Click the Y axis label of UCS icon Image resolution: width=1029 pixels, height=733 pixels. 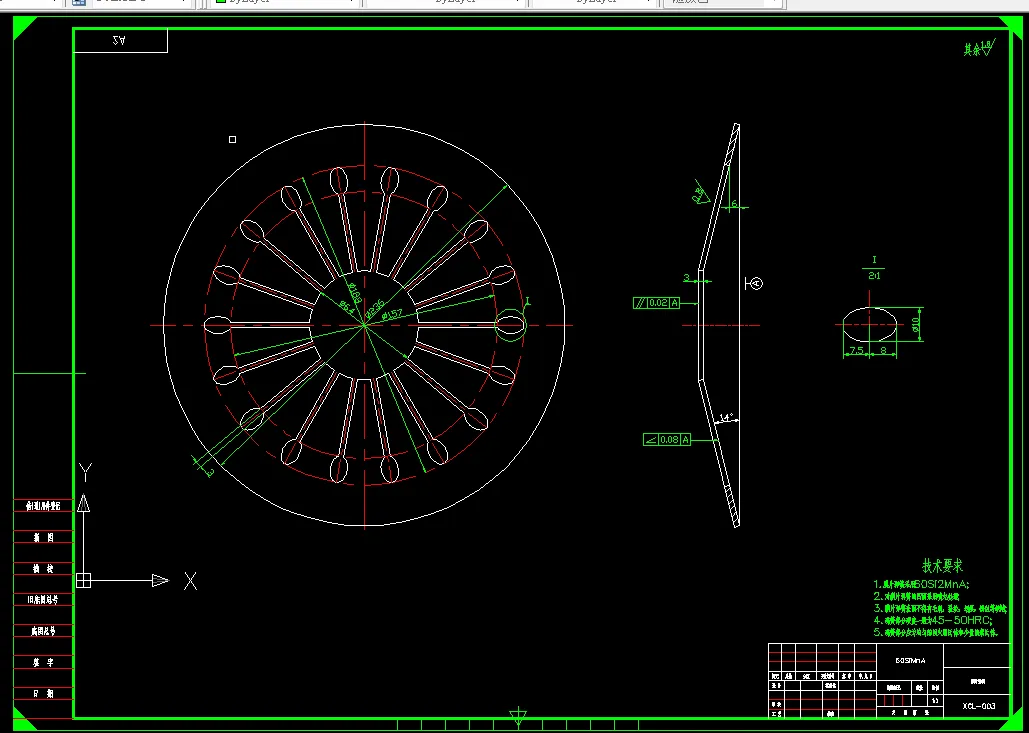pos(85,472)
